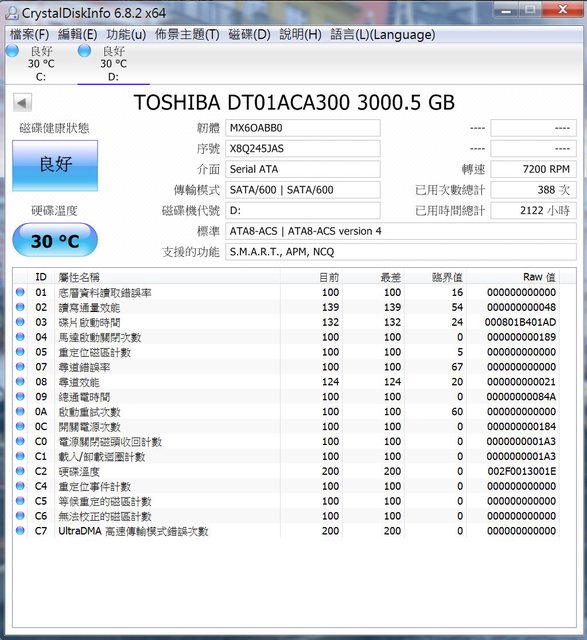This screenshot has width=587, height=640.
Task: Select the 讀寫通量效能 attribute row
Action: (286, 307)
